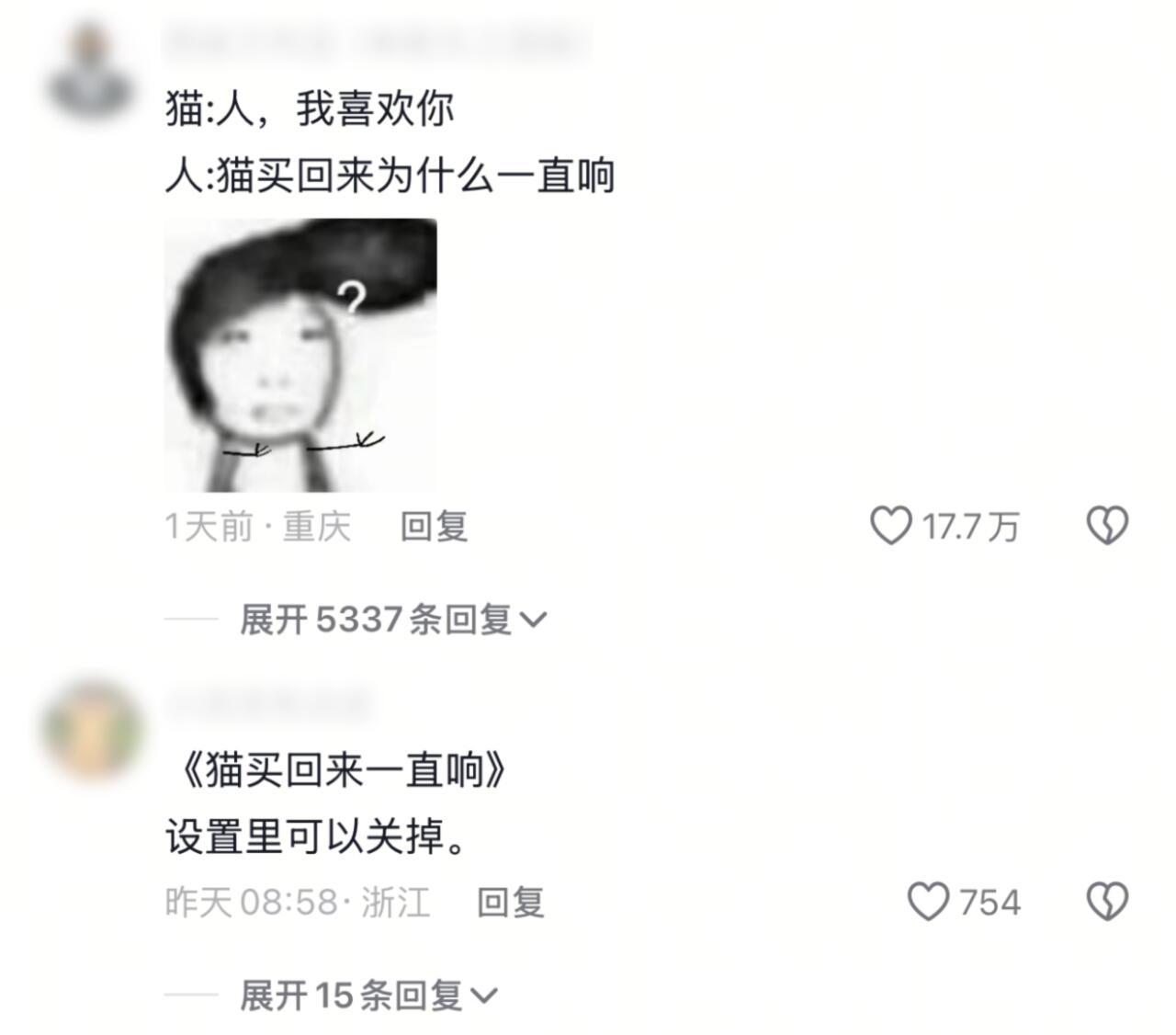This screenshot has height=1035, width=1176.
Task: Dislike the first comment with broken heart
Action: [x=1107, y=526]
